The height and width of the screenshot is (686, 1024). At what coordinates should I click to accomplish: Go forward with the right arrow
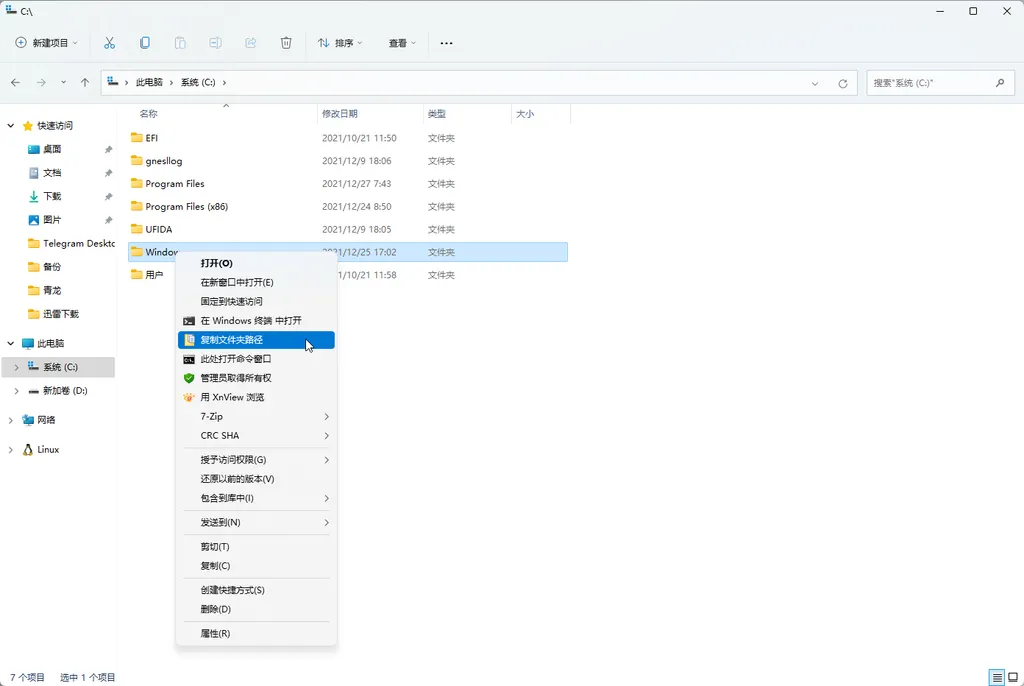tap(41, 82)
